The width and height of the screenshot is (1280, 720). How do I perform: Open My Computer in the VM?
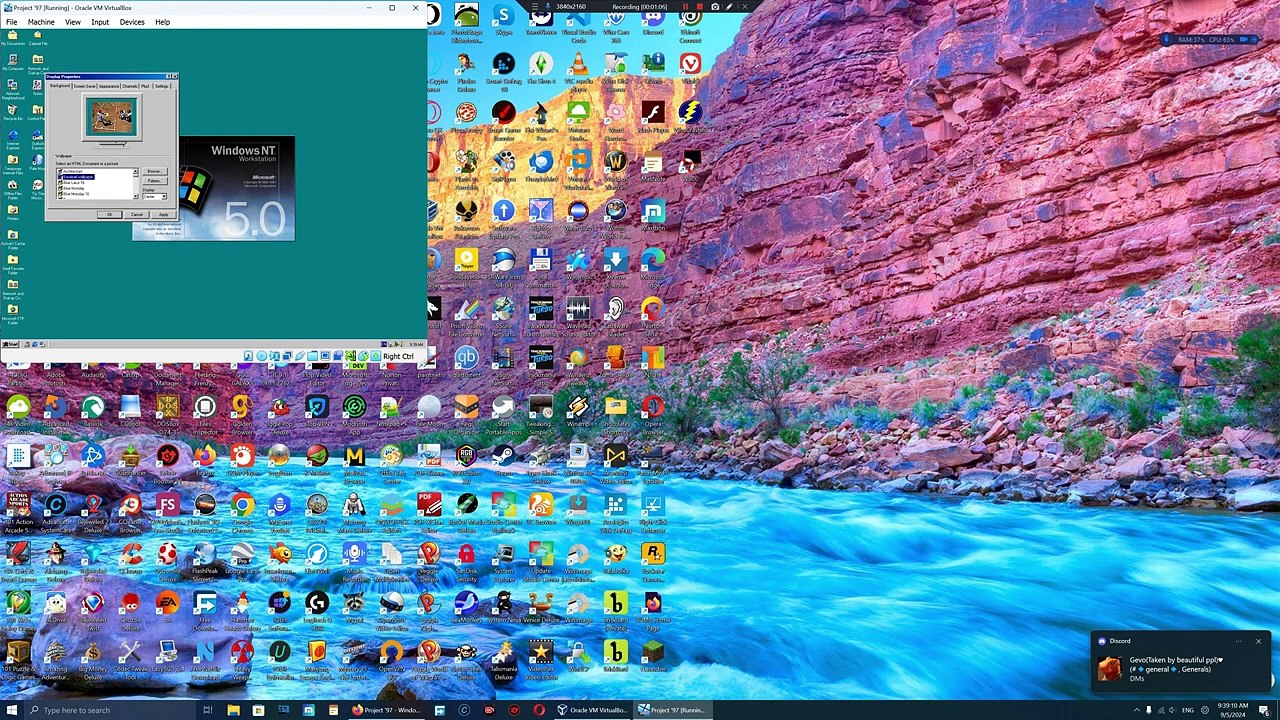click(12, 60)
